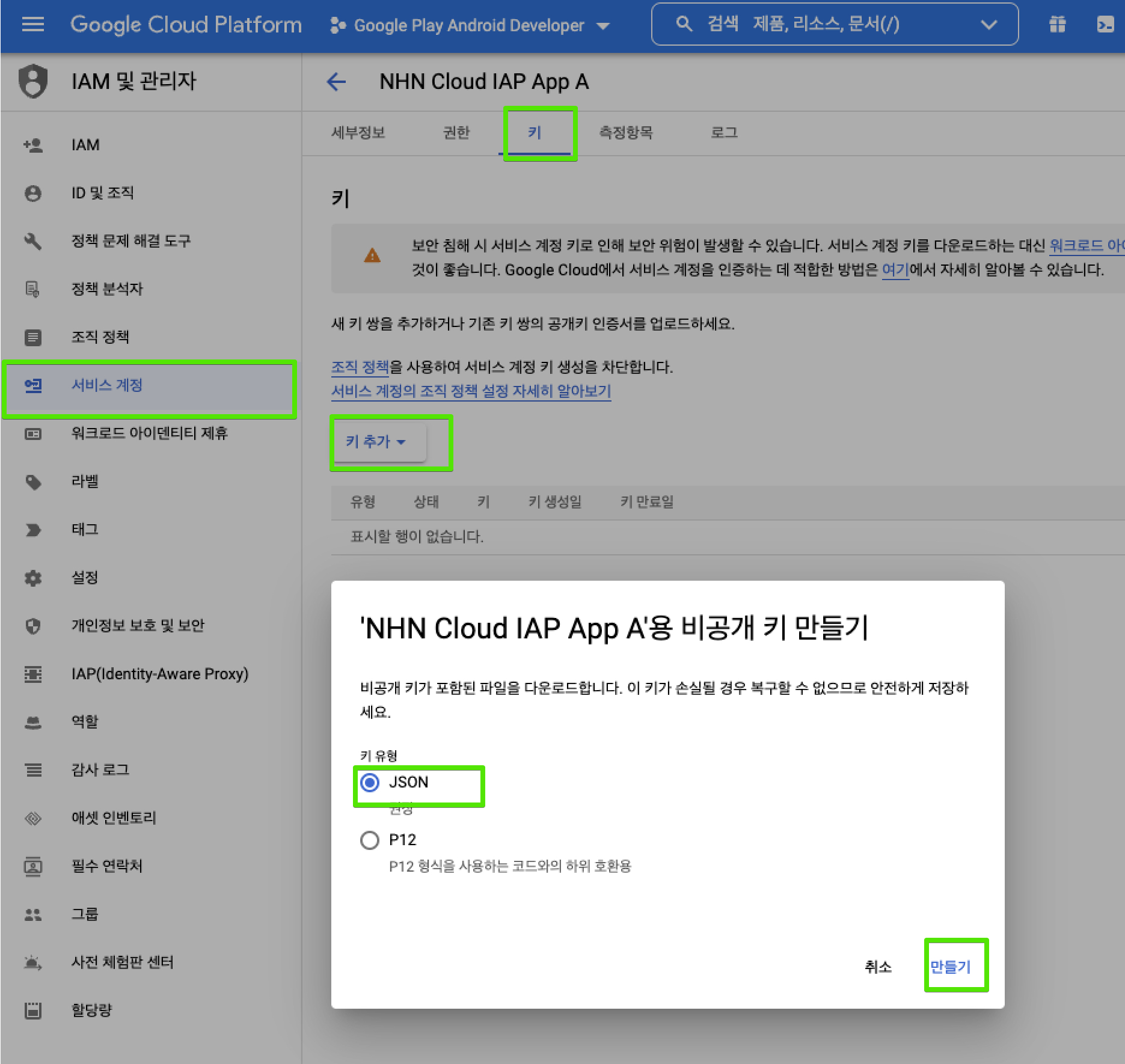Click 만들기 to create the key
The image size is (1125, 1064).
pos(951,967)
